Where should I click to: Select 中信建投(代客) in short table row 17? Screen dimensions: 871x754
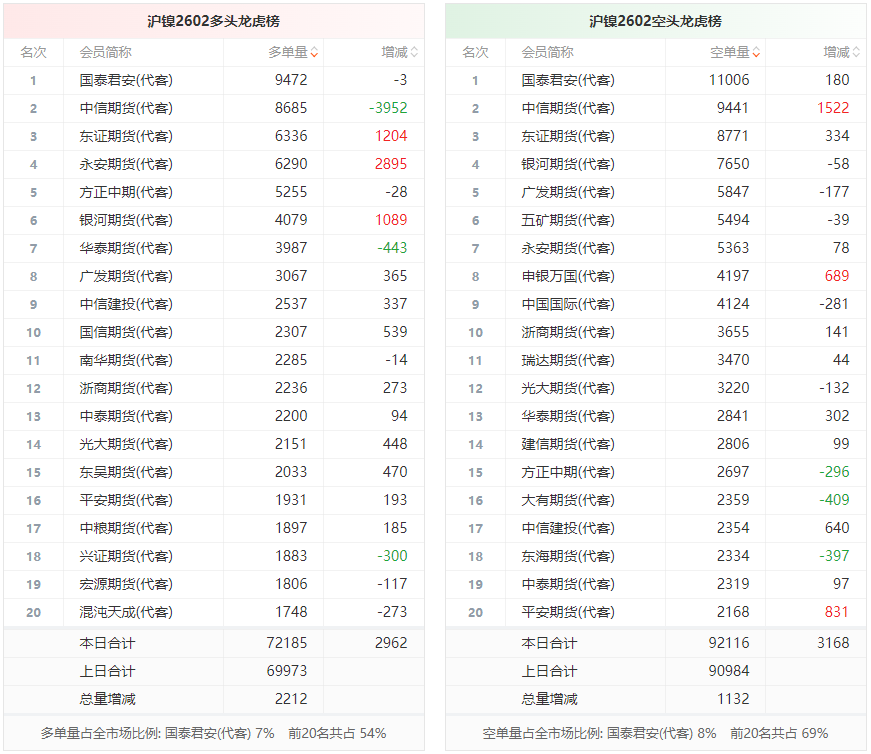click(x=568, y=528)
